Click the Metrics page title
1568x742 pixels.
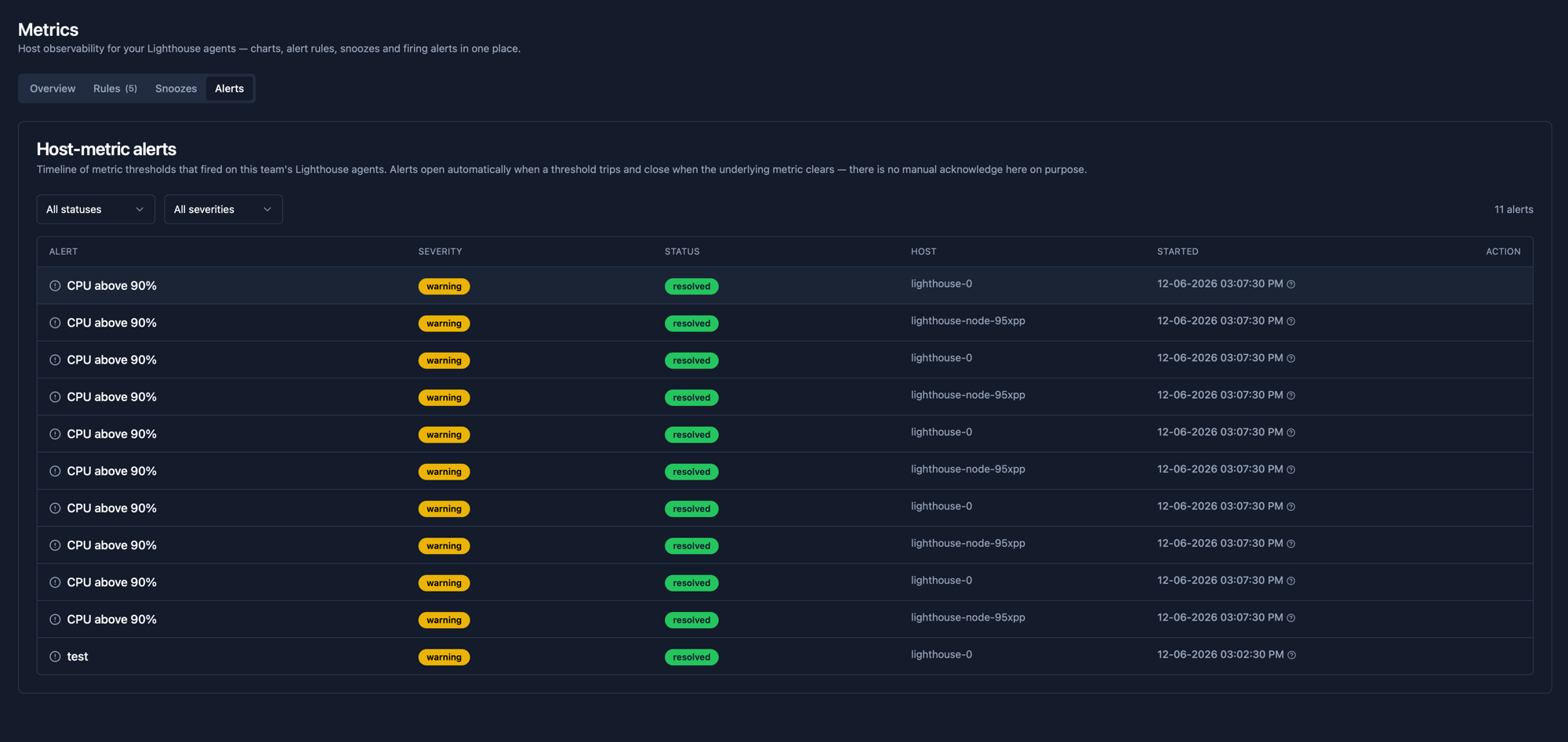(48, 30)
